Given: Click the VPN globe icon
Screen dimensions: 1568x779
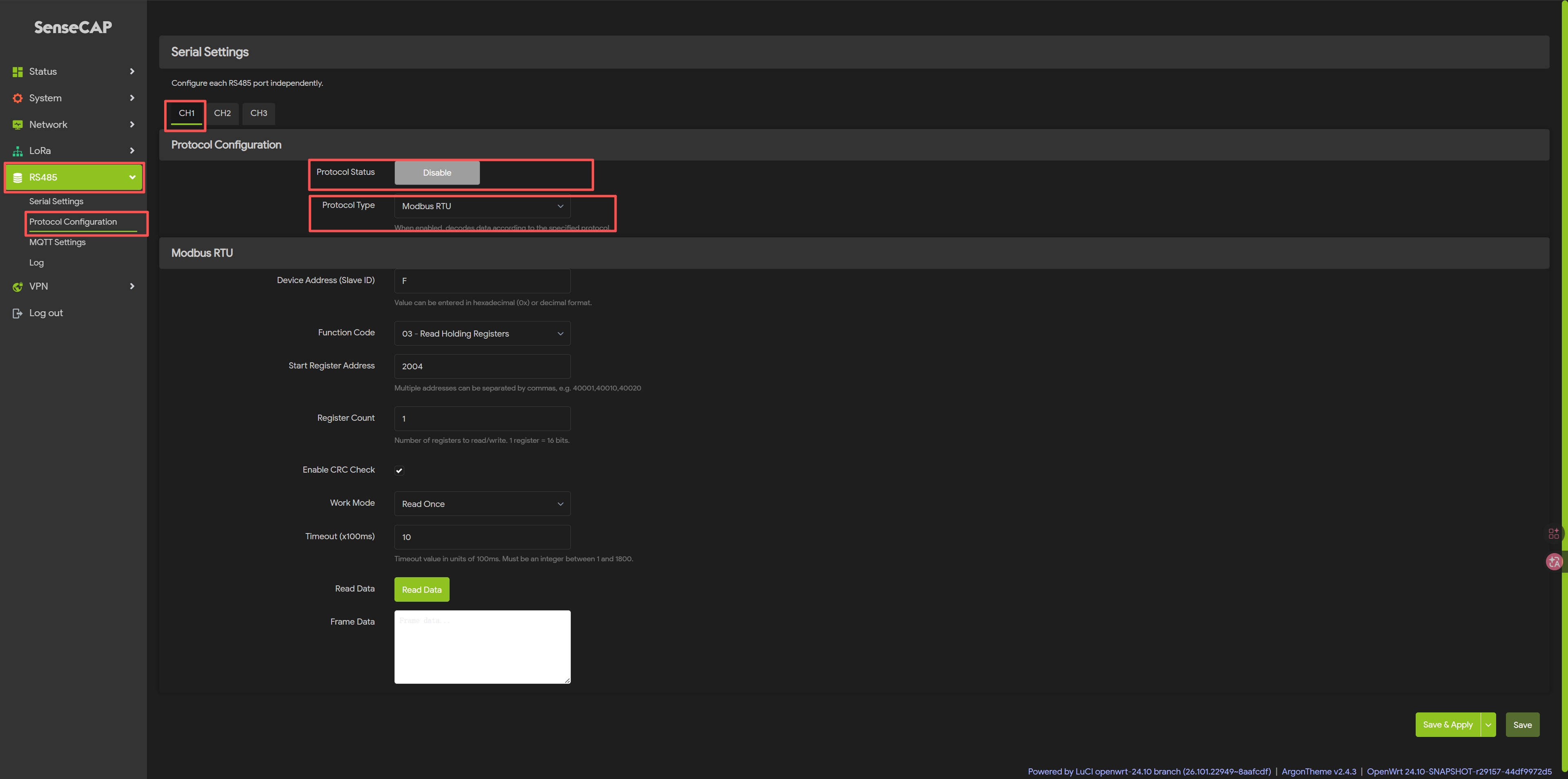Looking at the screenshot, I should [18, 287].
